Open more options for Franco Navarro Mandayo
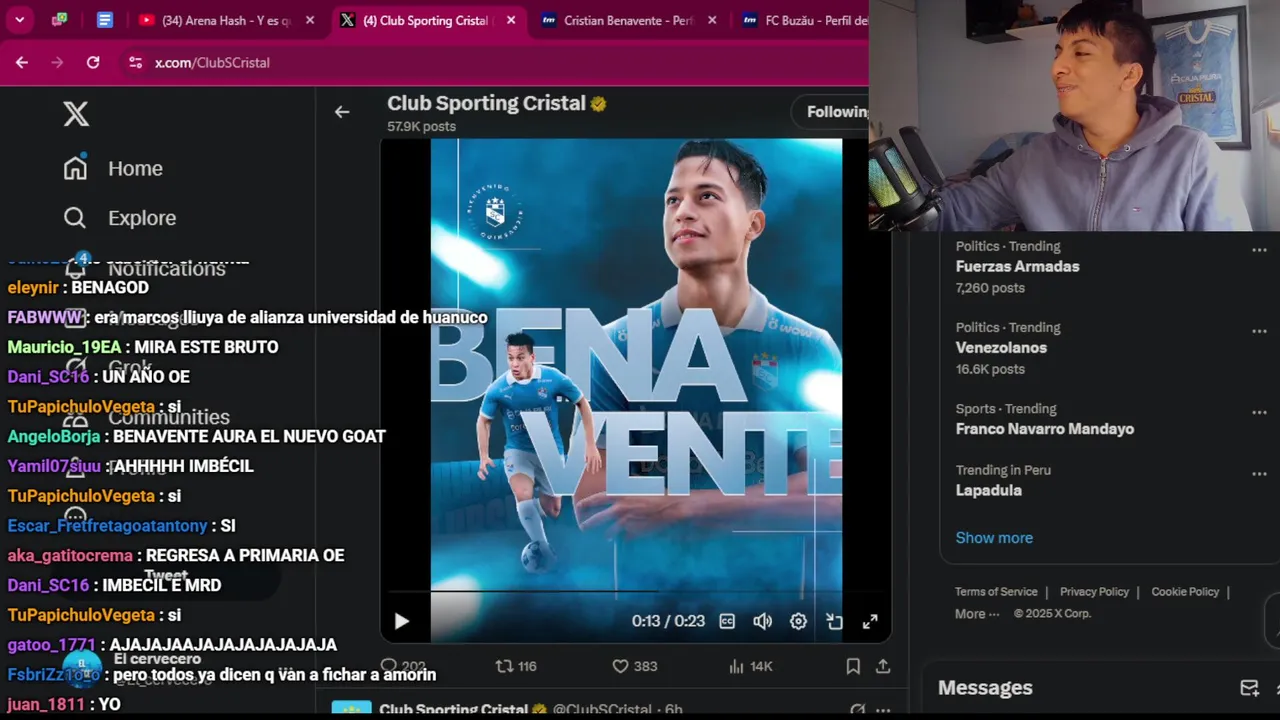This screenshot has width=1280, height=720. 1259,412
